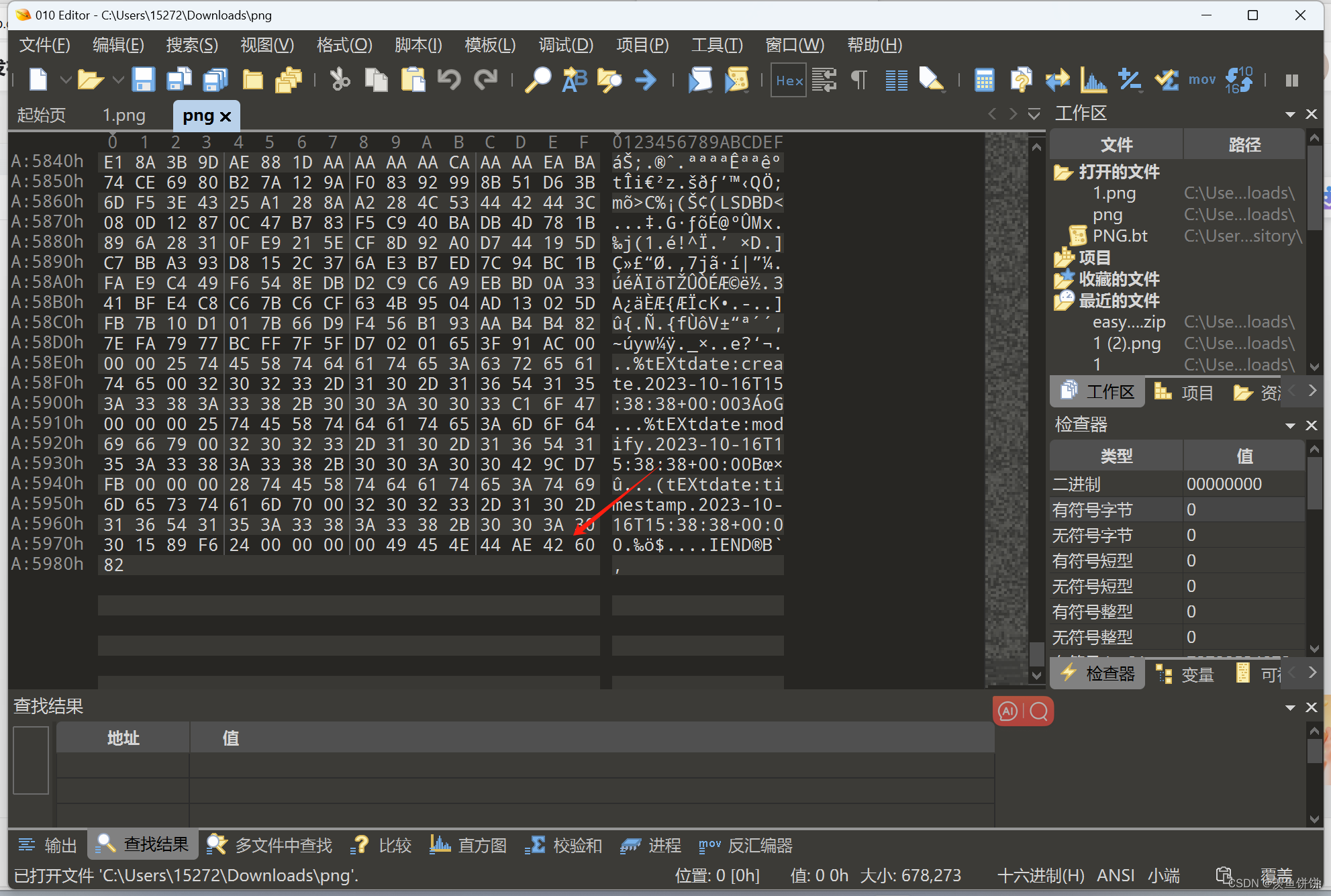Click the mov disassembler toolbar icon
The image size is (1331, 896).
tap(1201, 80)
